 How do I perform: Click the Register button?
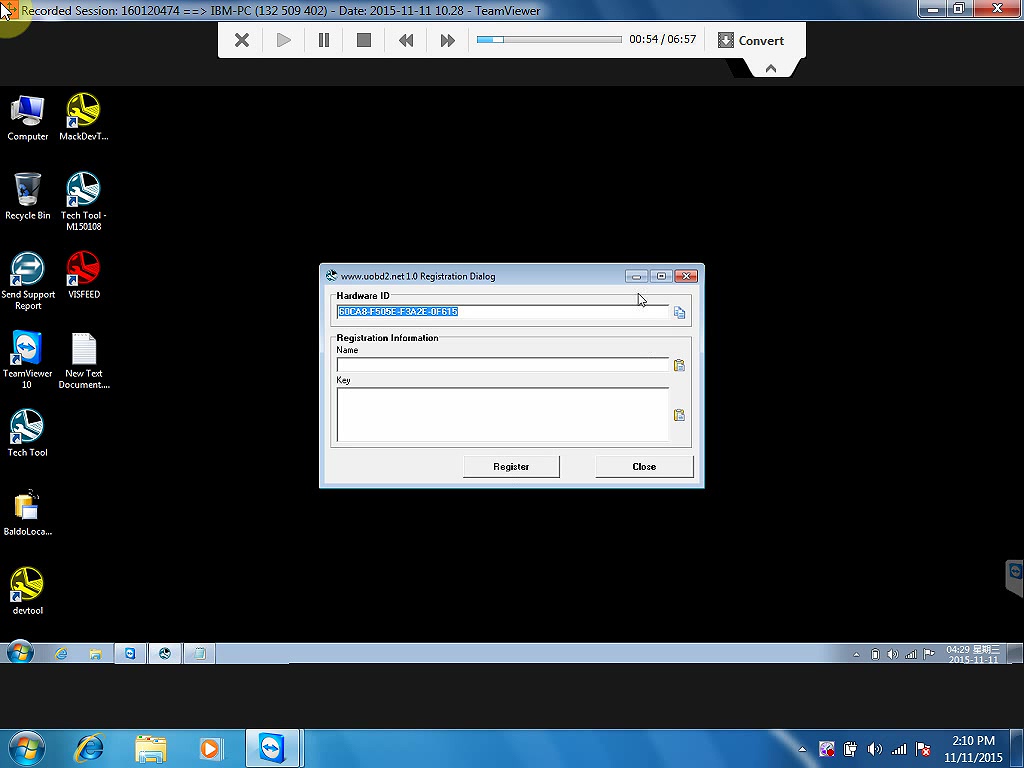[511, 467]
